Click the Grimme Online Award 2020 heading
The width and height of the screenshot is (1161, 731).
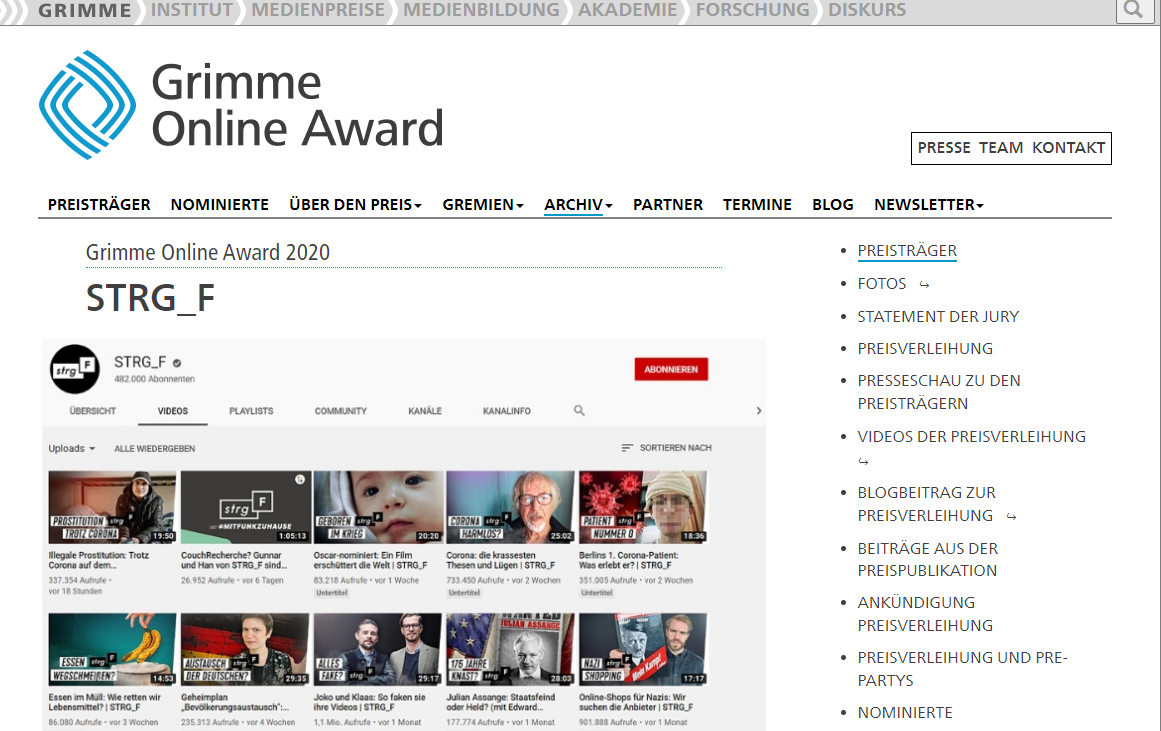coord(208,253)
